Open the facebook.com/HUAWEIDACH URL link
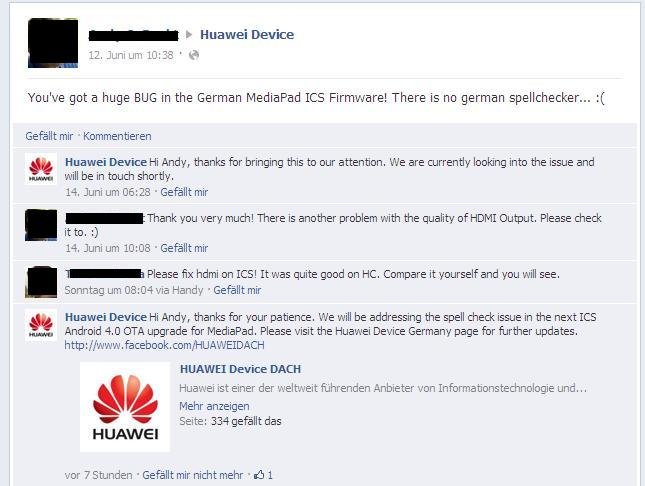This screenshot has height=486, width=645. coord(165,345)
